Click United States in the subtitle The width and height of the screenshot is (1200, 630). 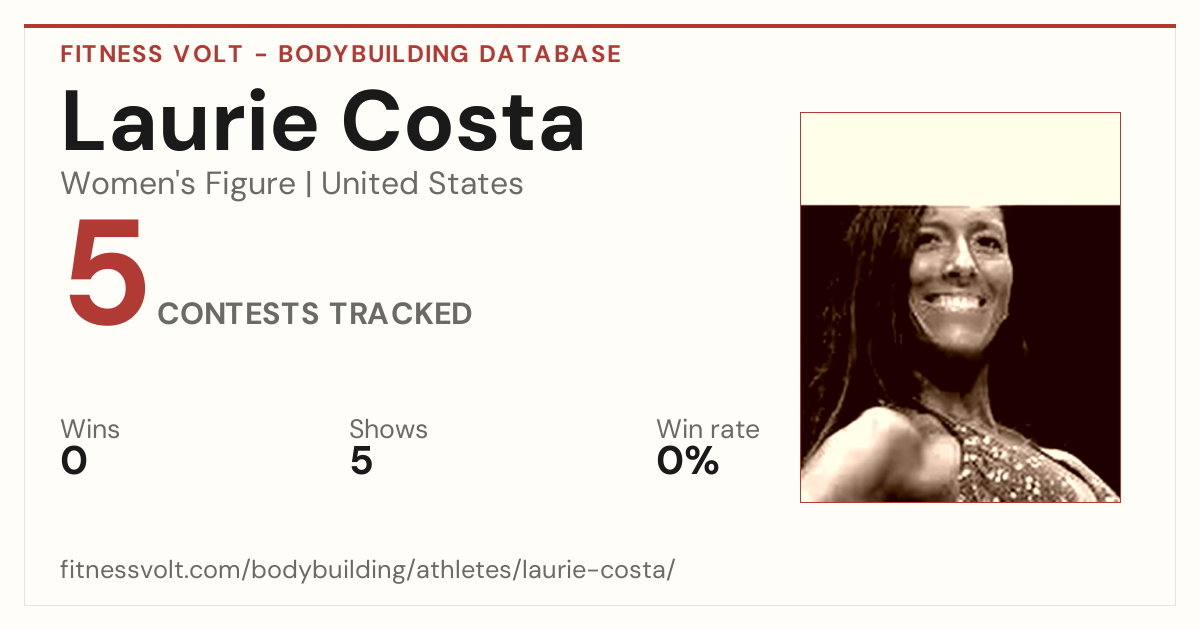click(x=422, y=184)
